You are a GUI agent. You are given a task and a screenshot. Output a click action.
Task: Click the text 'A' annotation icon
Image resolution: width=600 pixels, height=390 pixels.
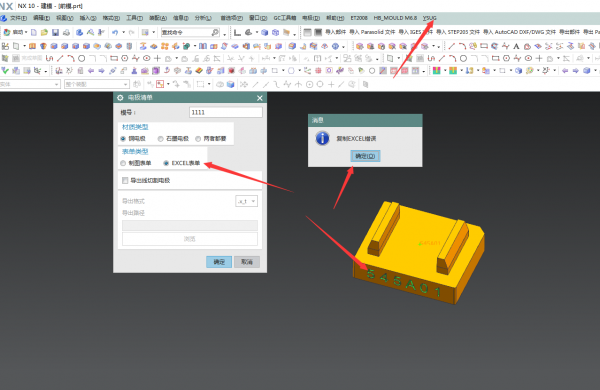point(516,46)
